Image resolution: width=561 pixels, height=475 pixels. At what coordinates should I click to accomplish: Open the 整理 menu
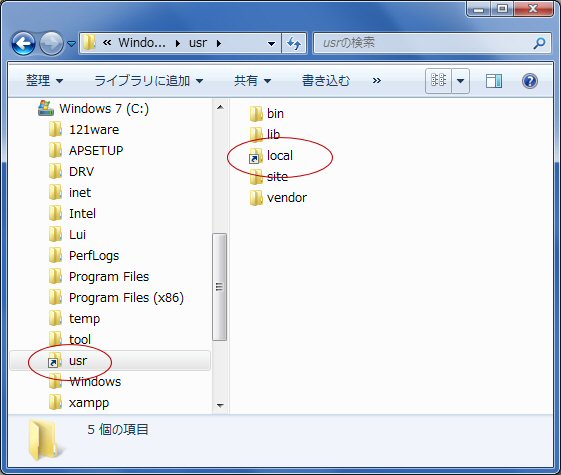44,81
